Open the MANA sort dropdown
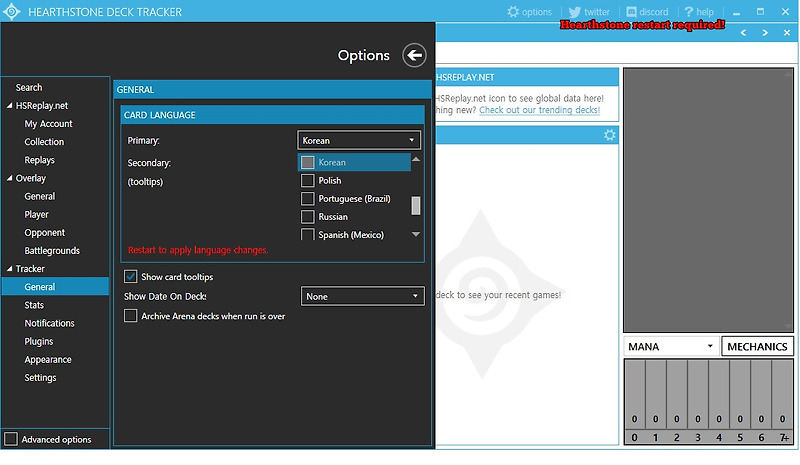The height and width of the screenshot is (465, 800). point(671,347)
